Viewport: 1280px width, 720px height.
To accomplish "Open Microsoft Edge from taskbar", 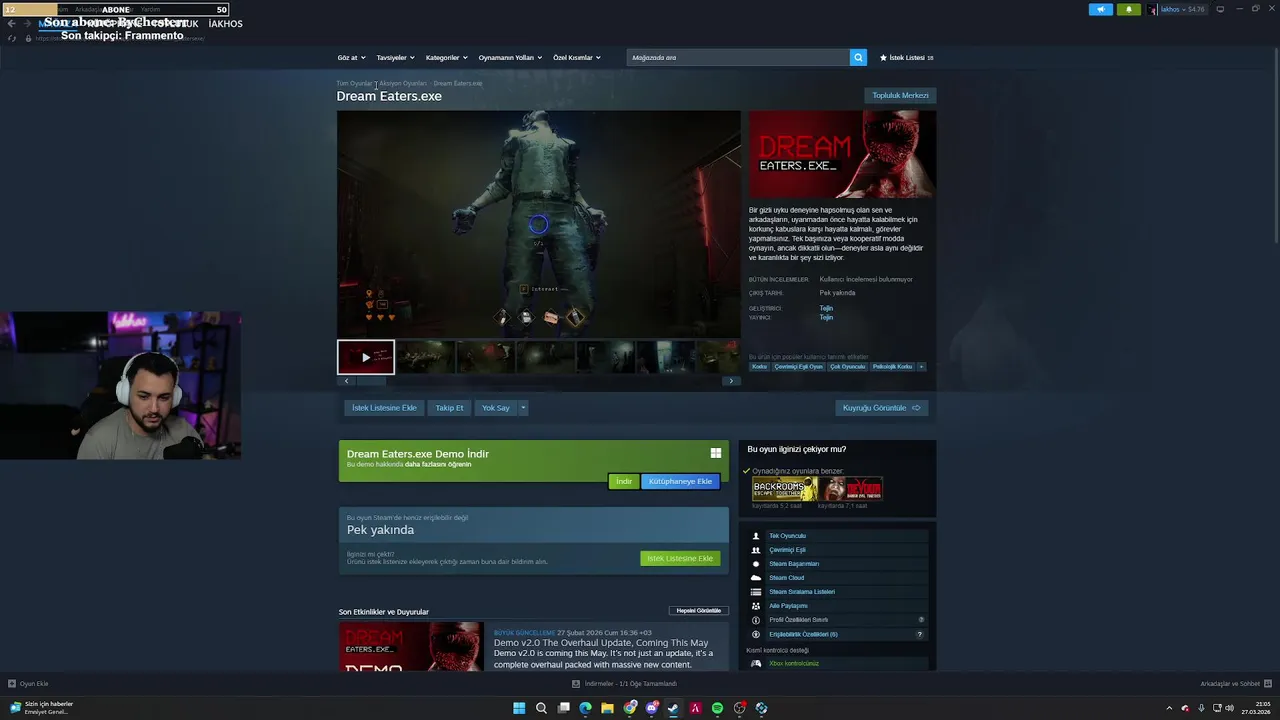I will tap(585, 708).
